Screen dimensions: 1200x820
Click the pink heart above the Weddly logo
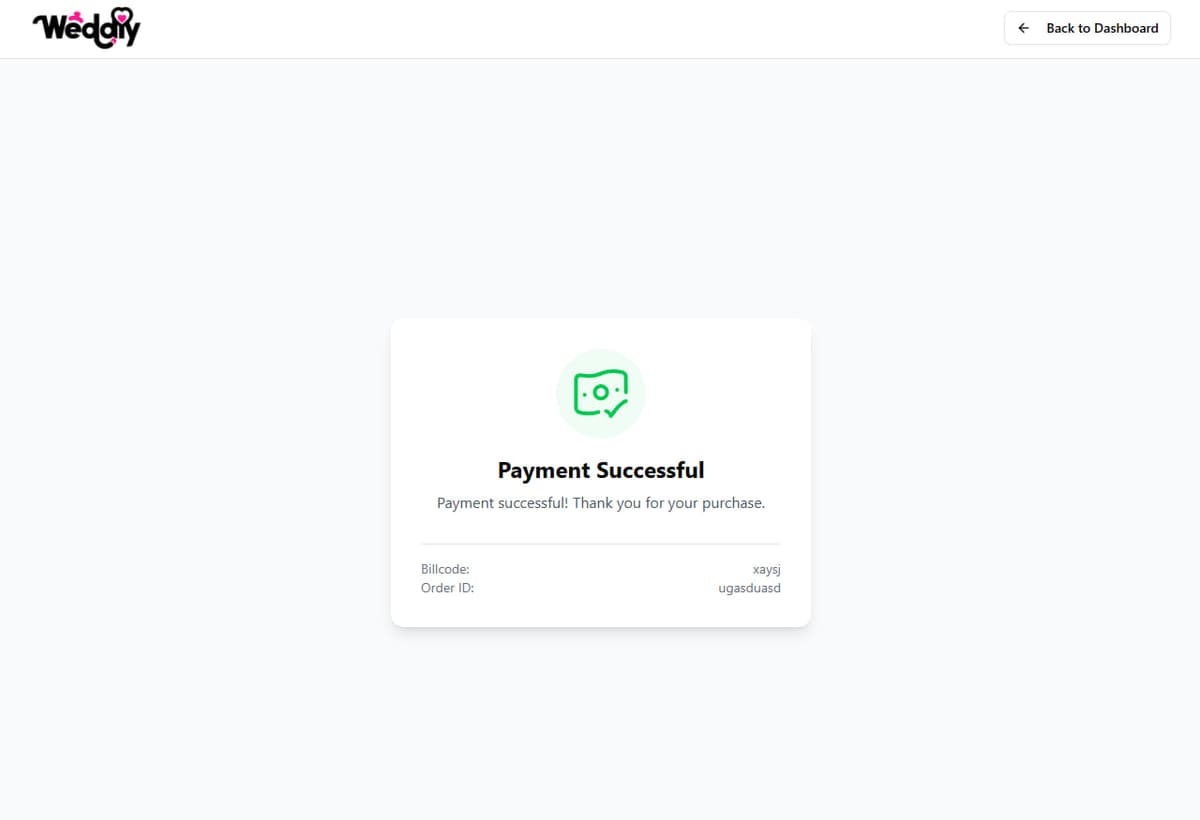click(x=122, y=16)
